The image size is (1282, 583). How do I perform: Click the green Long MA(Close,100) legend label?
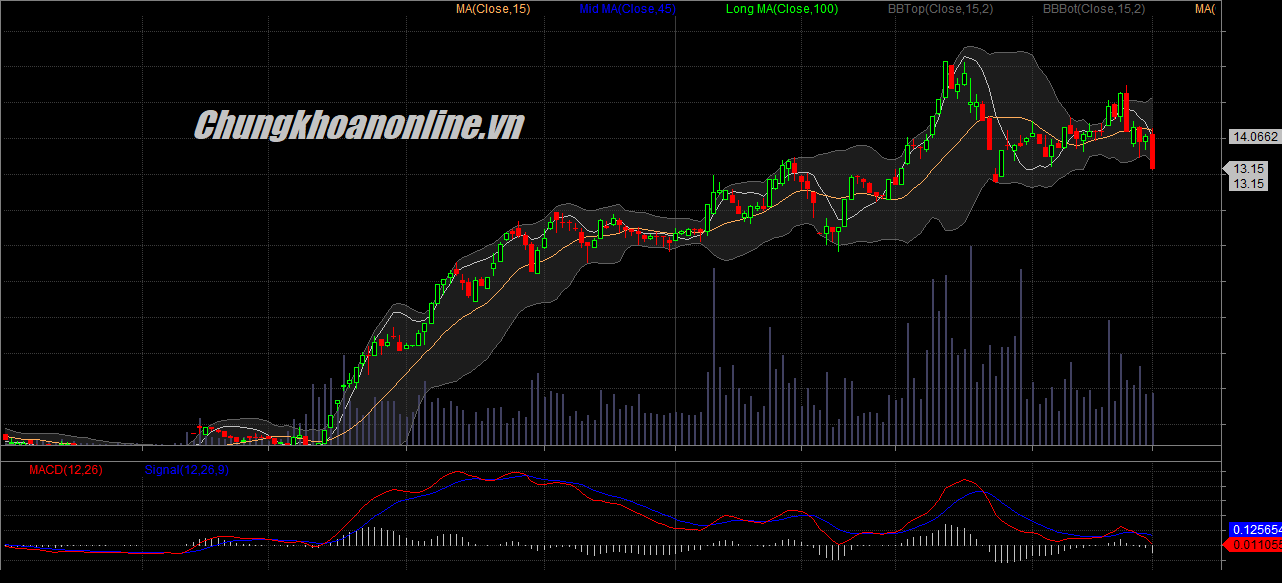[782, 9]
